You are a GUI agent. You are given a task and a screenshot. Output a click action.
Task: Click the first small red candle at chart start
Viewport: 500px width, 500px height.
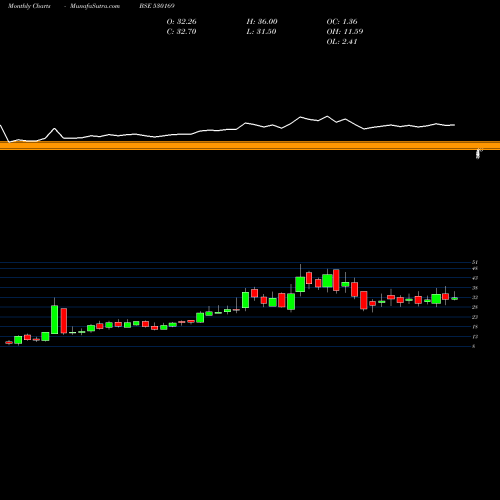coord(9,342)
